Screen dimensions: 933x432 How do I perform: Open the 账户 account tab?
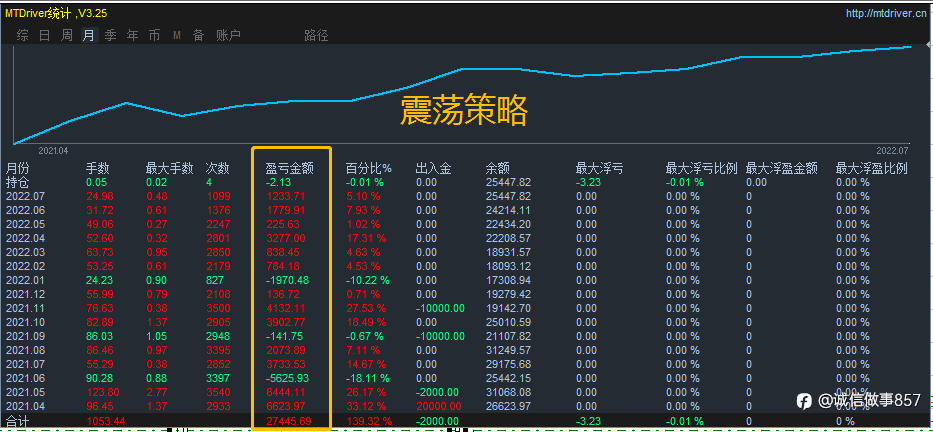coord(228,35)
